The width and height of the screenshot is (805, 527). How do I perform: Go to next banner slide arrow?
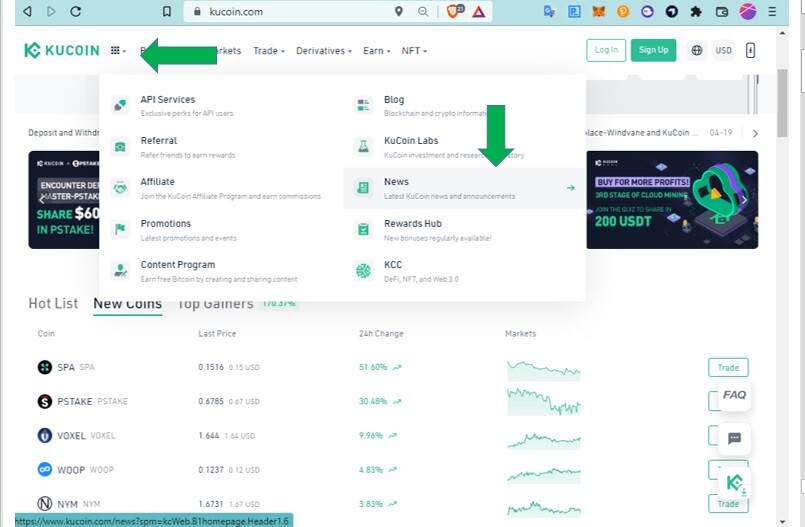click(x=743, y=200)
